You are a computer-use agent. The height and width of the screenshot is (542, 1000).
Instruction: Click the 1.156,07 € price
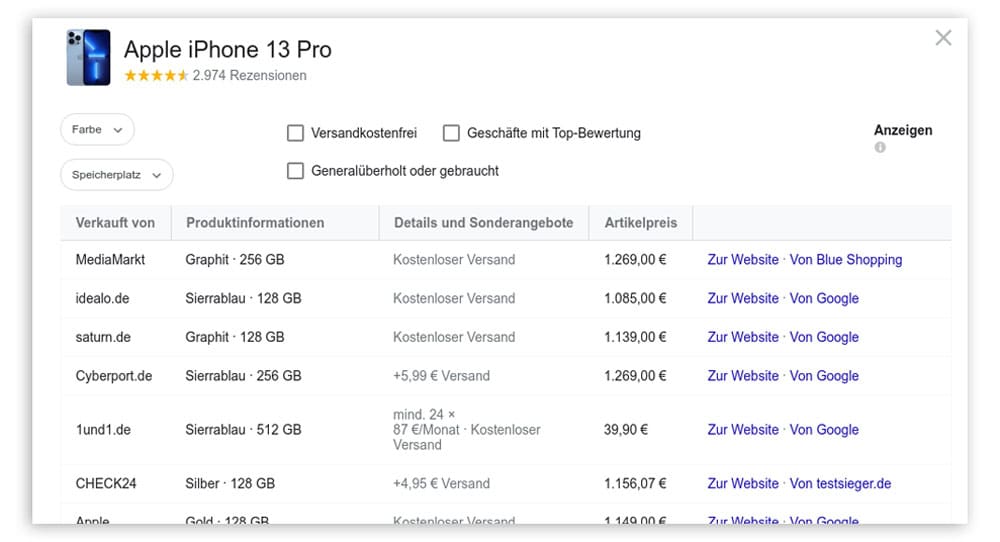point(635,483)
